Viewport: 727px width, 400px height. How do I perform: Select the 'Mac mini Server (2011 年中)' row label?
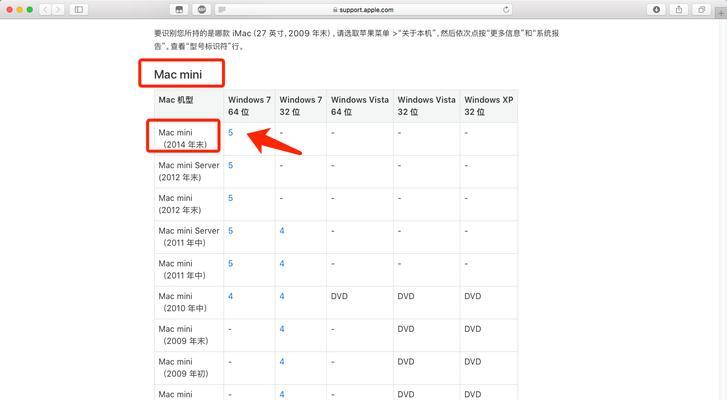point(189,237)
